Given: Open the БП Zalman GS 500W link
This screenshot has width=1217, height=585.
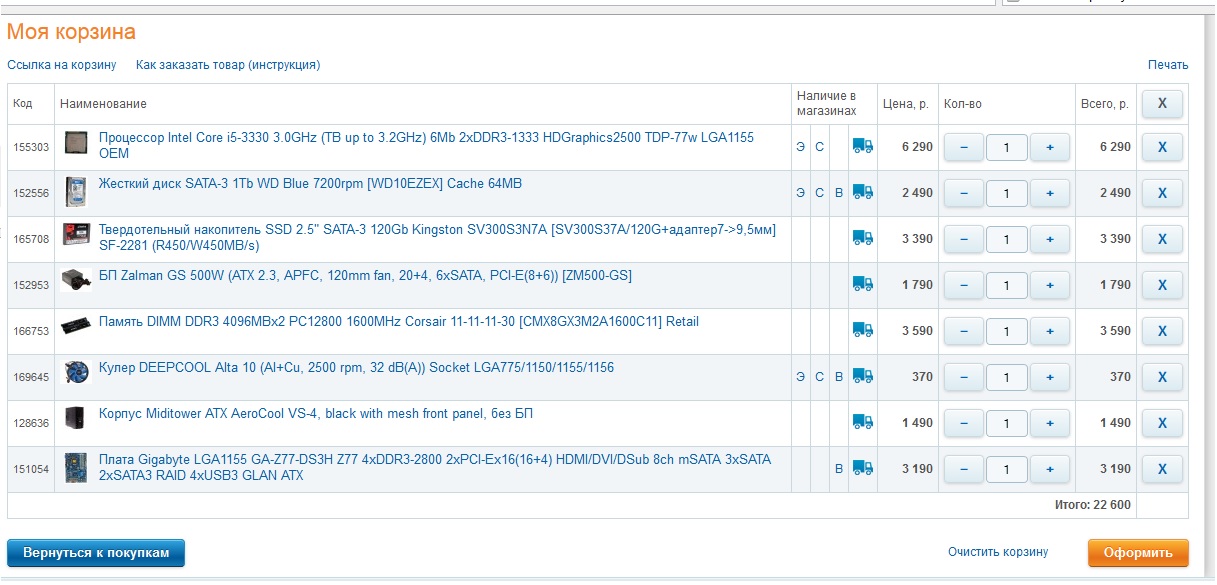Looking at the screenshot, I should coord(365,276).
